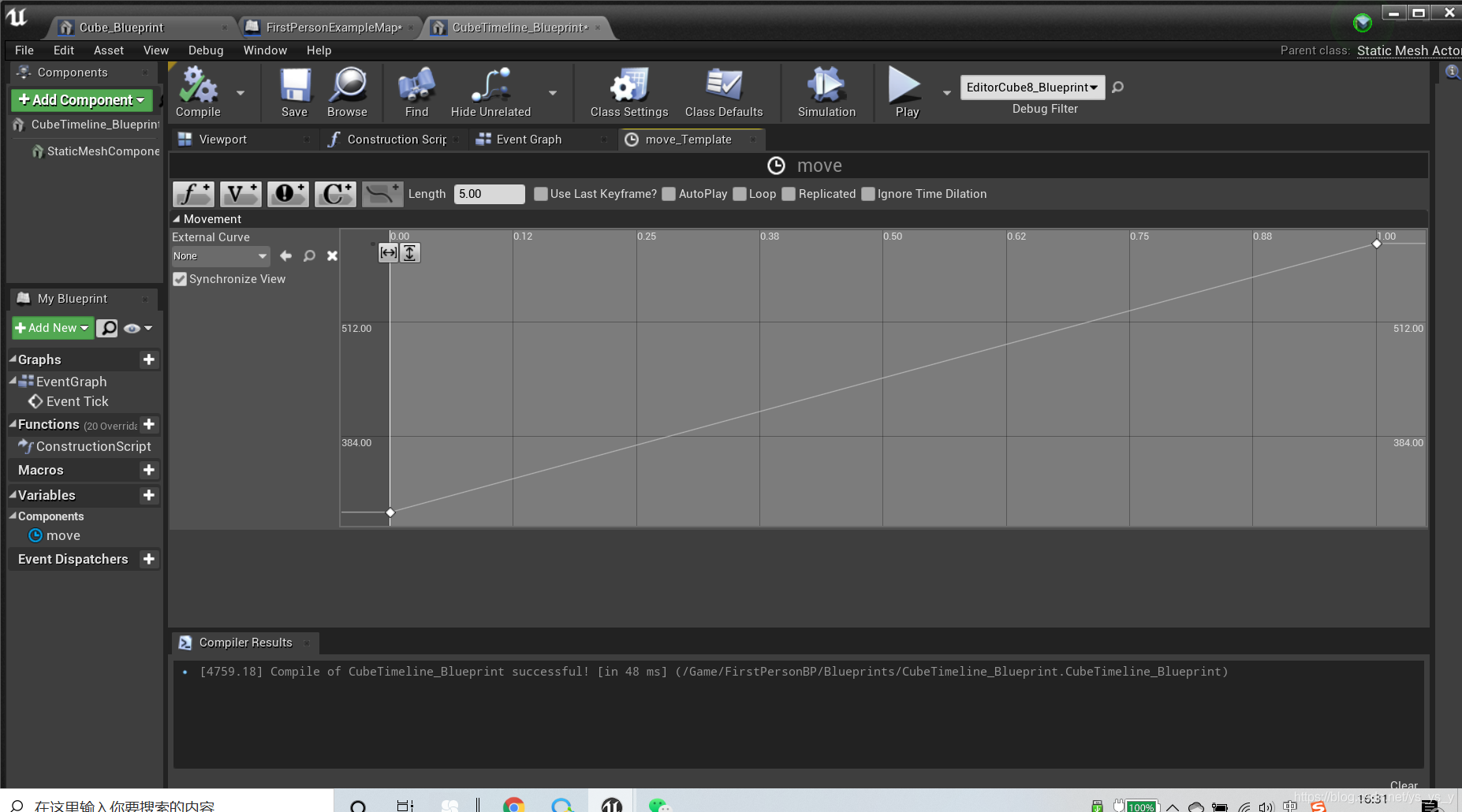This screenshot has height=812, width=1462.
Task: Select the keyframe at time 1.00
Action: tap(1377, 244)
